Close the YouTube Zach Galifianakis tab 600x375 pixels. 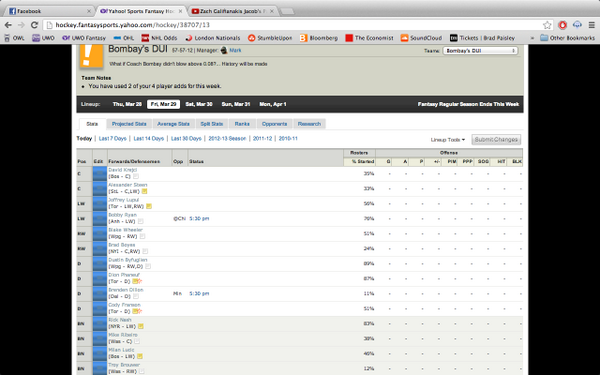(272, 11)
